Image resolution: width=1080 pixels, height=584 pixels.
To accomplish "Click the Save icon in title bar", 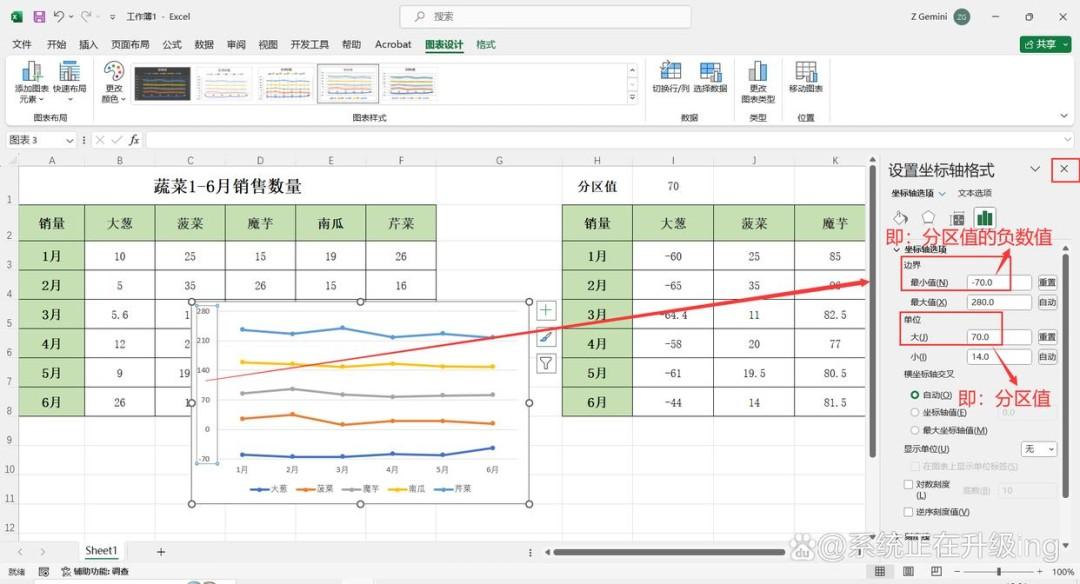I will tap(39, 17).
